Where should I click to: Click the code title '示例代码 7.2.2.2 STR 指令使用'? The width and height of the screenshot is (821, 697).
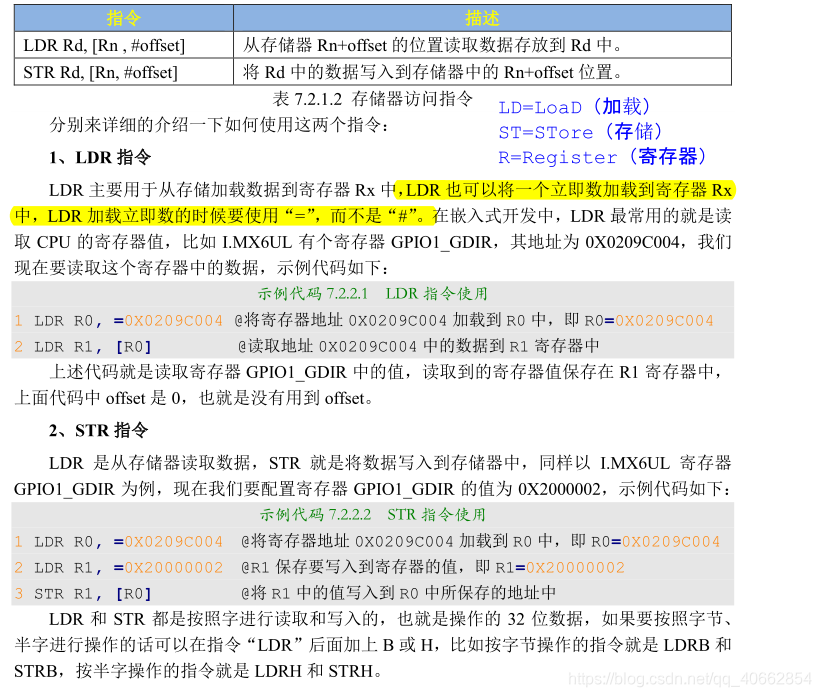point(372,514)
